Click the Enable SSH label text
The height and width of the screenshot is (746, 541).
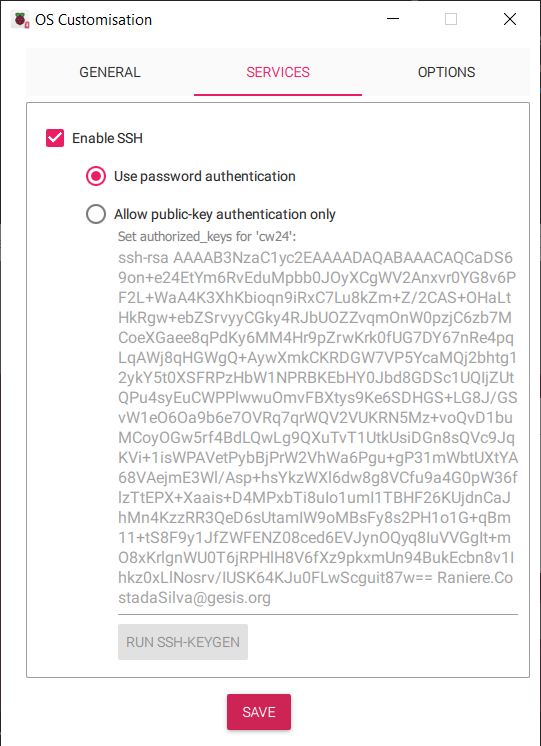(x=108, y=138)
